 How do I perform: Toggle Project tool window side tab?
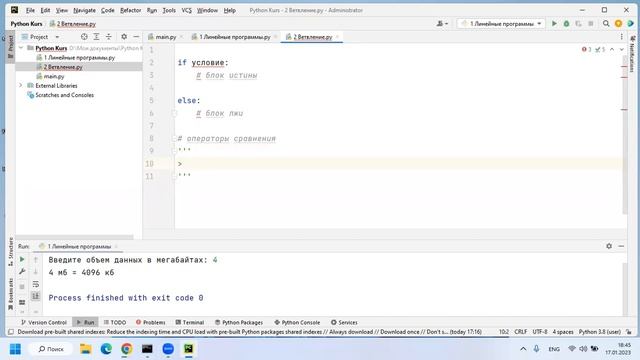pyautogui.click(x=11, y=46)
